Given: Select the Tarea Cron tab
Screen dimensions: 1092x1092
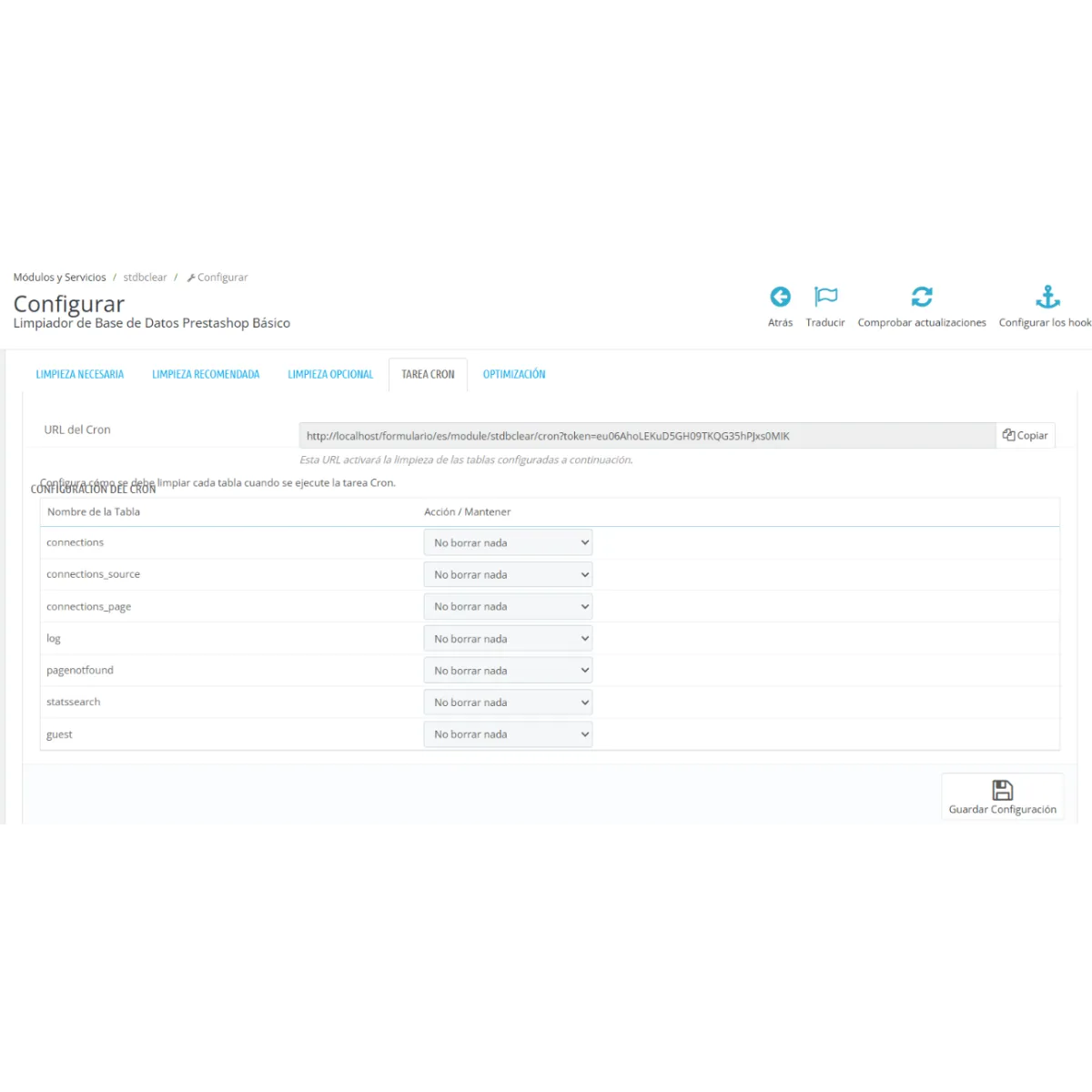Looking at the screenshot, I should click(x=428, y=374).
